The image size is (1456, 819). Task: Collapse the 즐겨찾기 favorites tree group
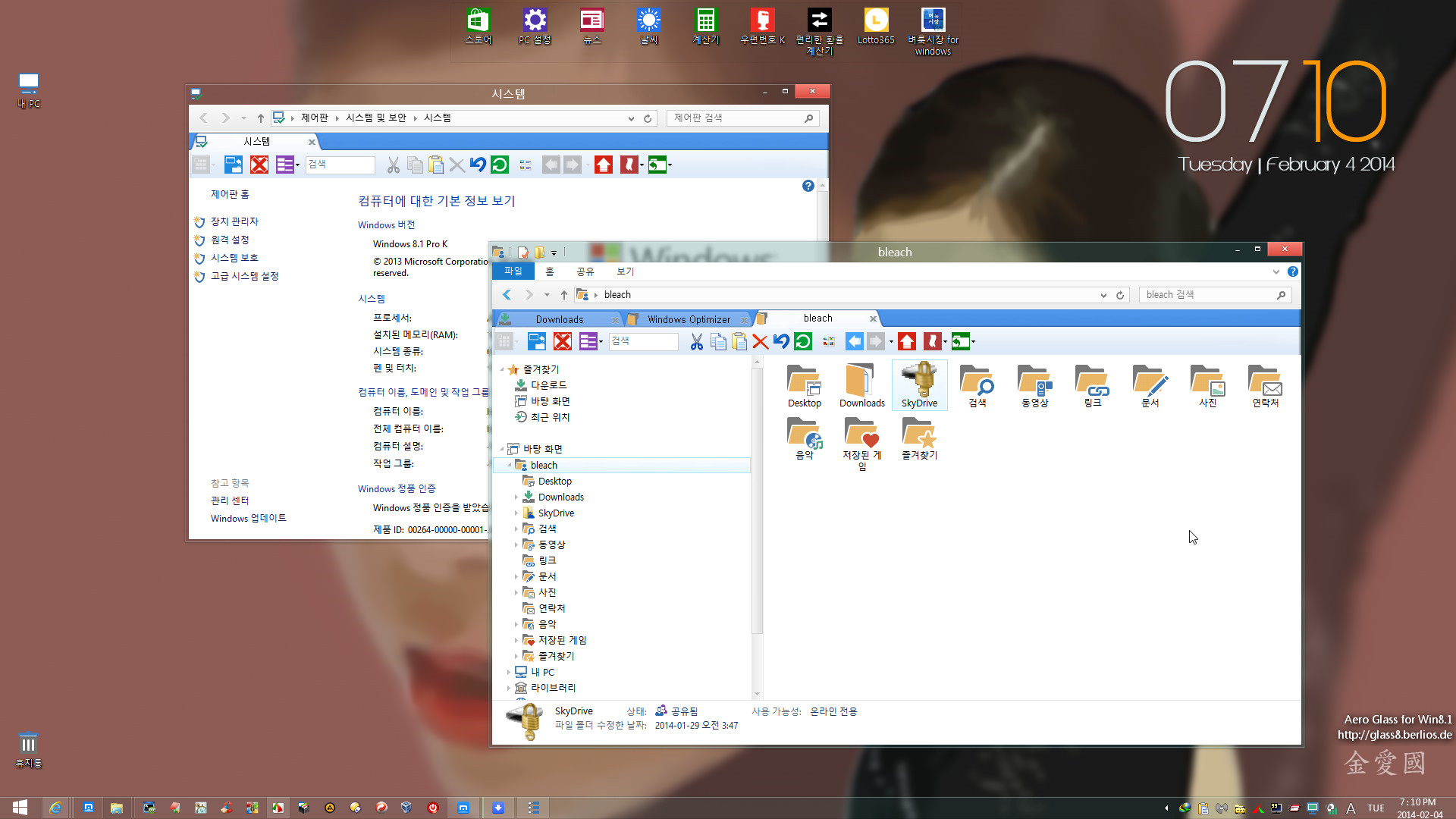[501, 370]
